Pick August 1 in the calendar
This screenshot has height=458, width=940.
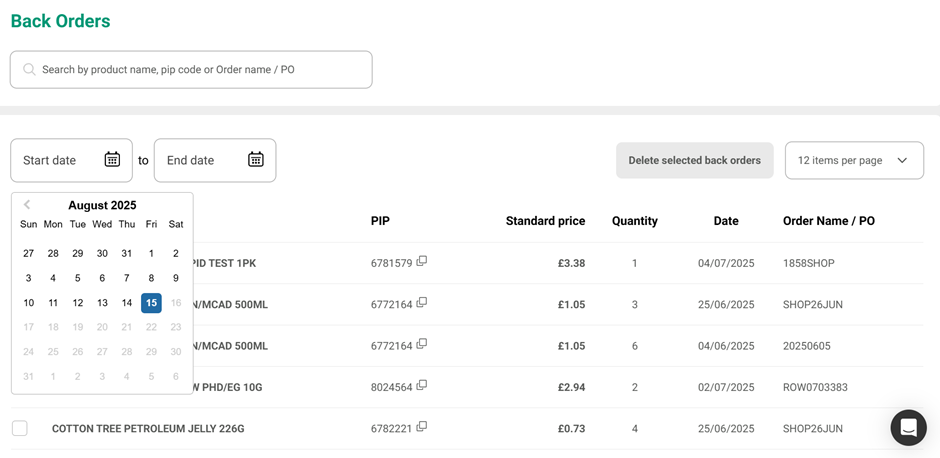[x=151, y=254]
